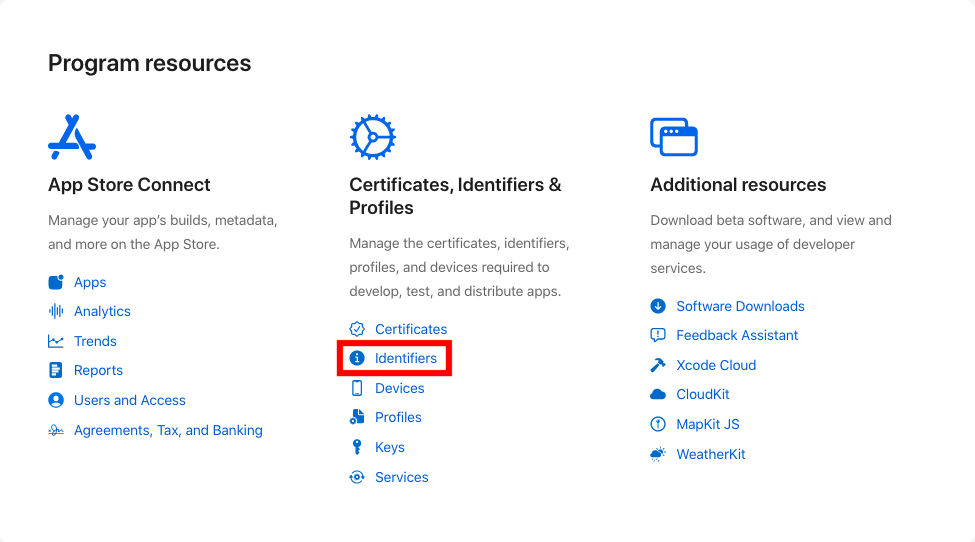
Task: Launch Feedback Assistant link
Action: [x=737, y=336]
